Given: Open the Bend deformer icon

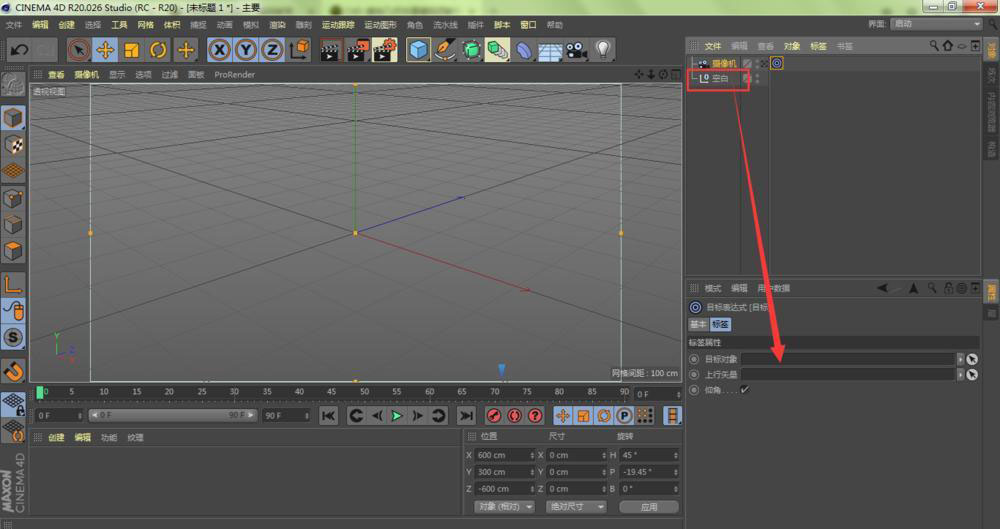Looking at the screenshot, I should (x=524, y=50).
